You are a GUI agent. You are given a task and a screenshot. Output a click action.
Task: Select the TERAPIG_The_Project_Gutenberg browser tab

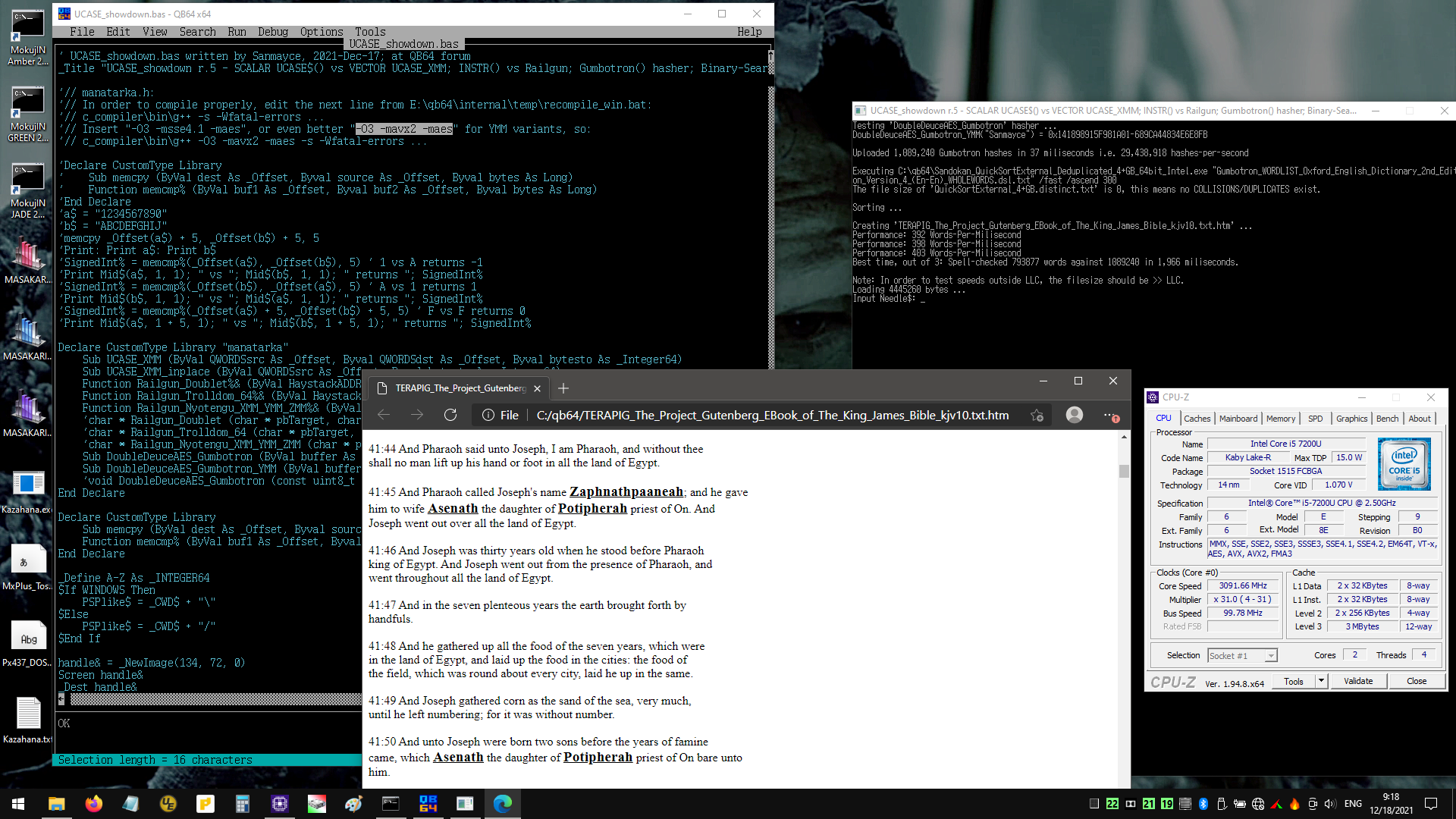pyautogui.click(x=459, y=388)
